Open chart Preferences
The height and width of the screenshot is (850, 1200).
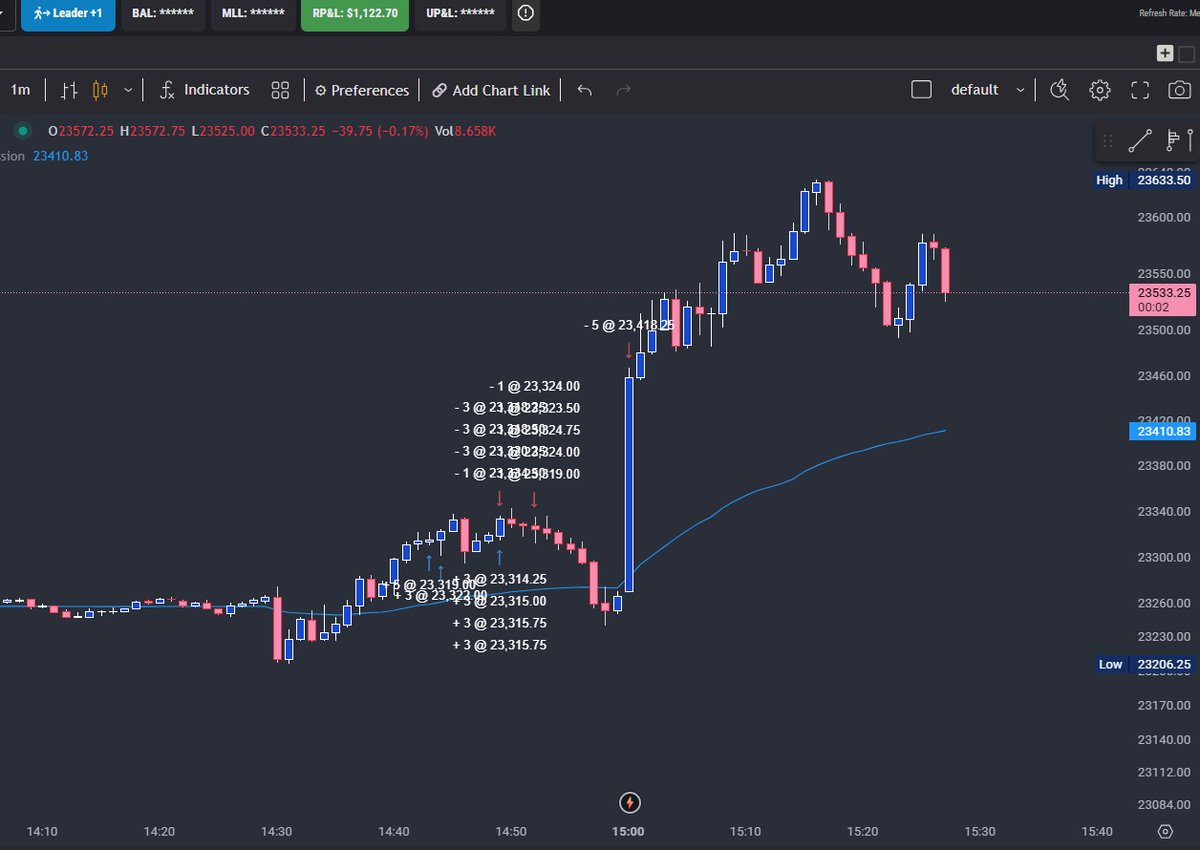[x=362, y=90]
